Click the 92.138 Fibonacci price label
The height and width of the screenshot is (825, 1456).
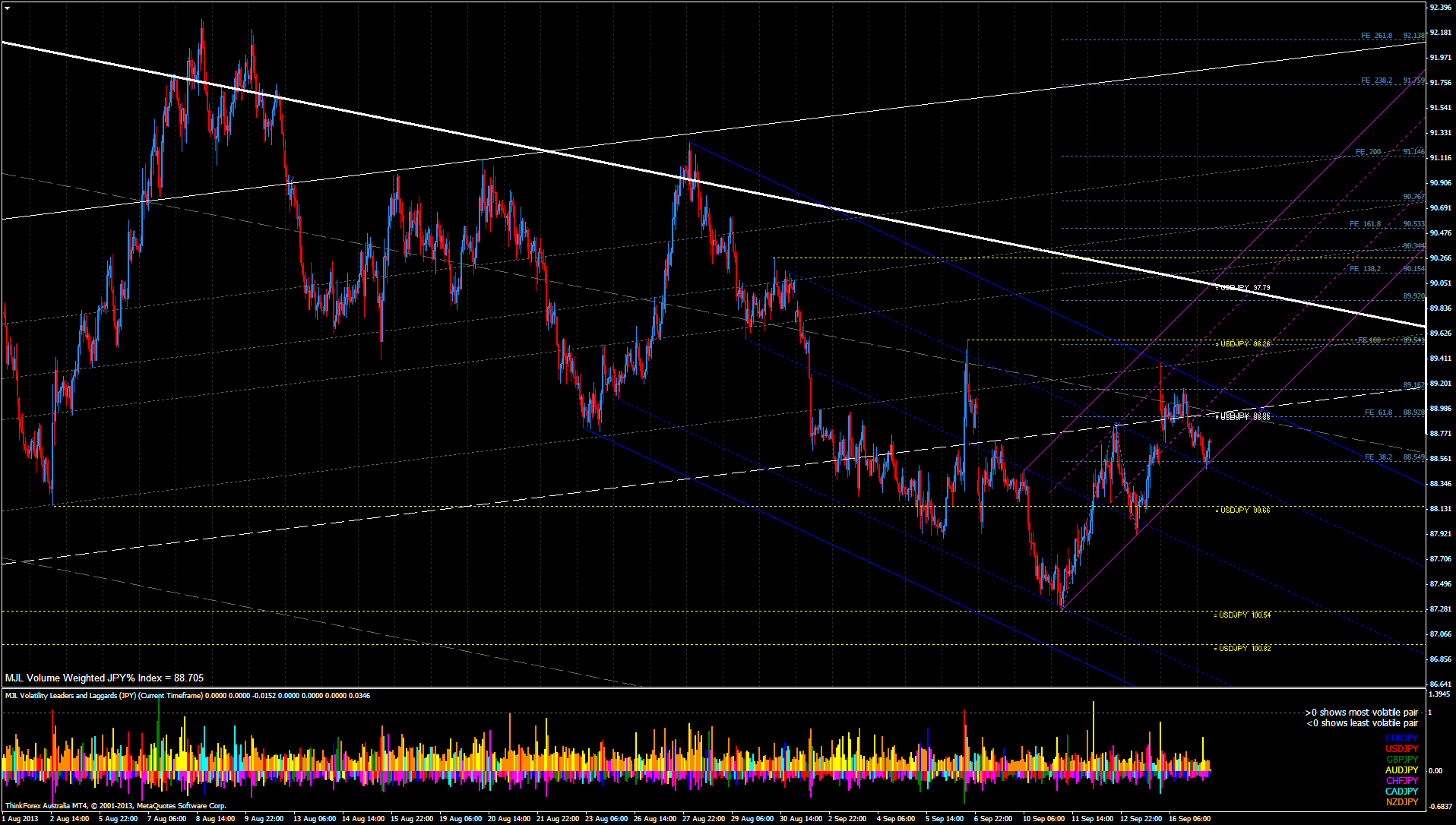coord(1414,36)
